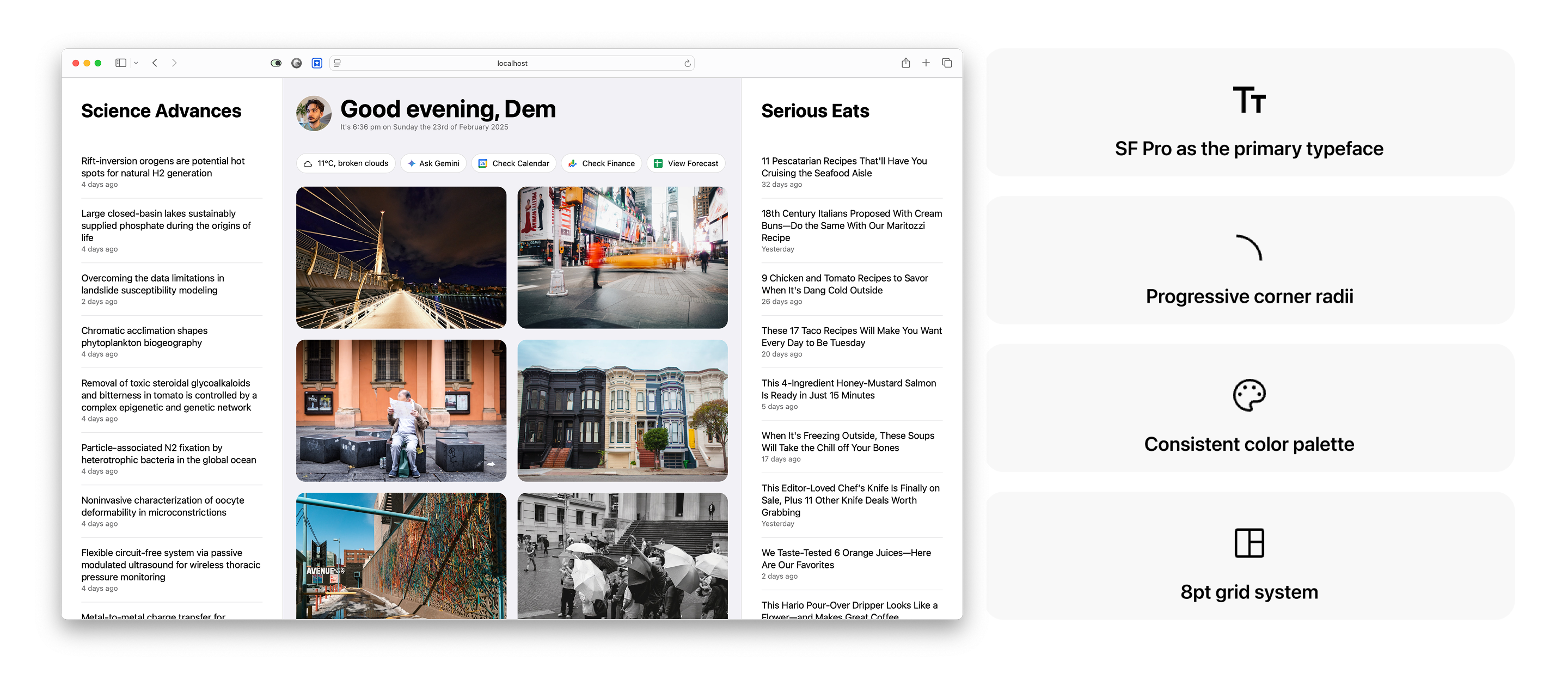1568x686 pixels.
Task: Open article on landslide susceptibility modeling
Action: pos(172,289)
